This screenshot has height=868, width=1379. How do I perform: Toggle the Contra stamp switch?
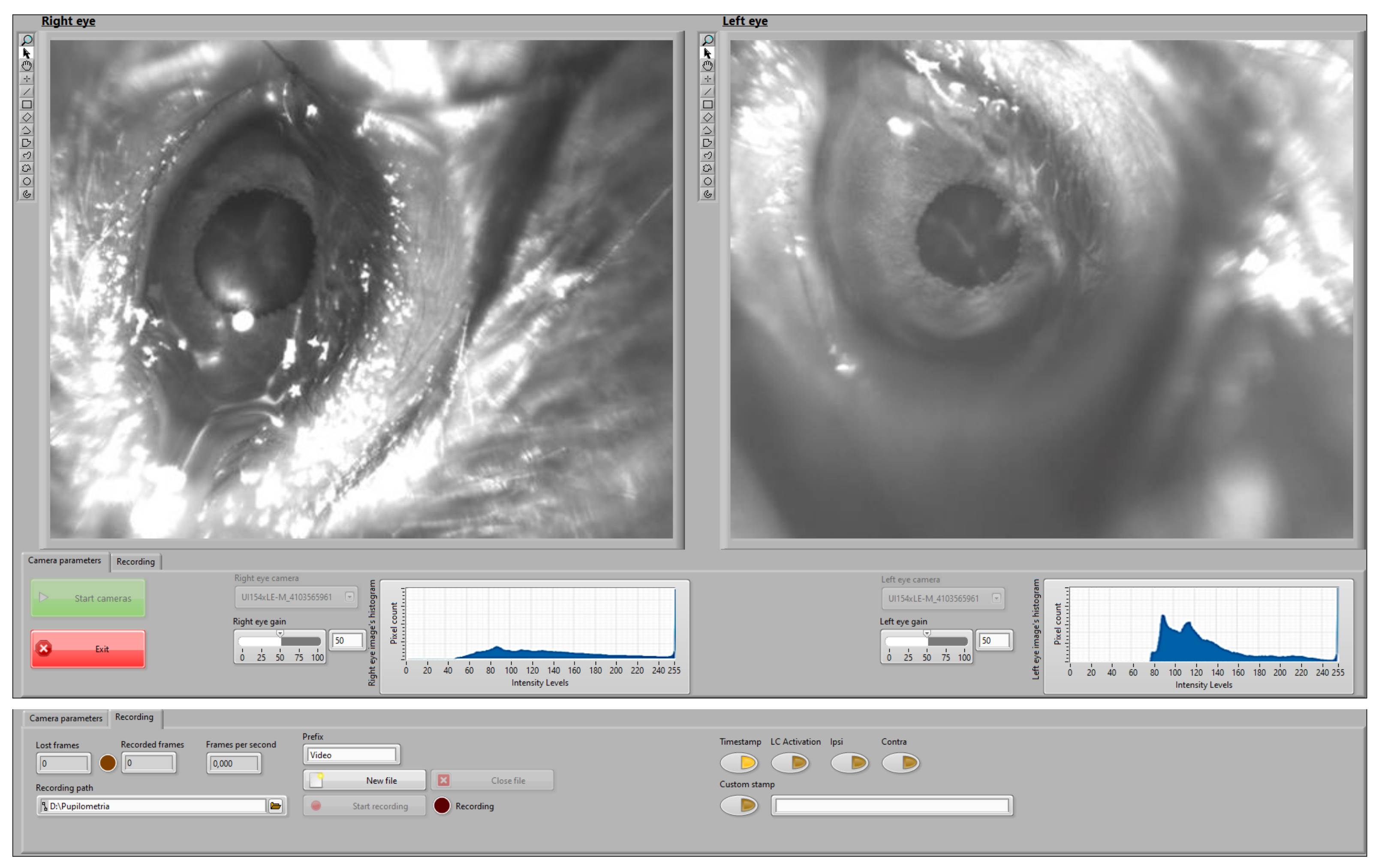[901, 763]
